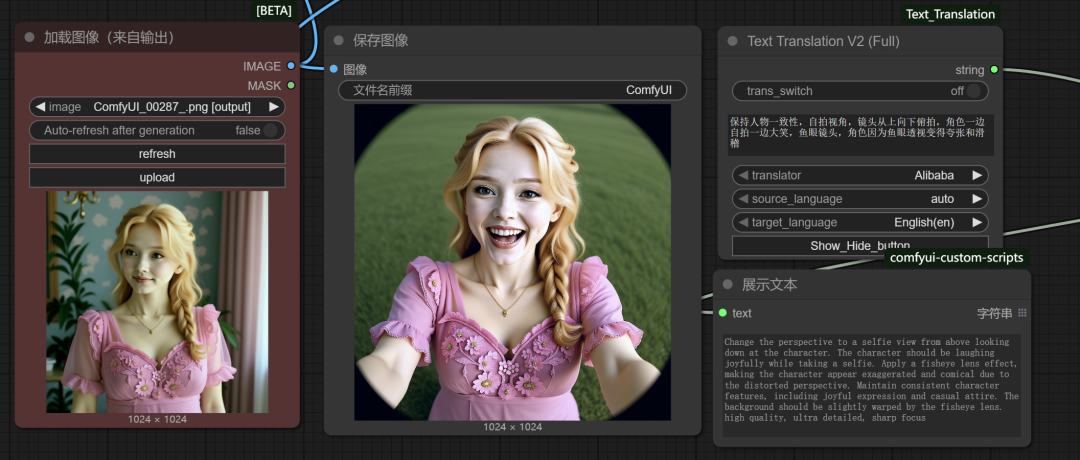Click 1024 × 1024 label under saved image
Viewport: 1080px width, 460px height.
click(x=512, y=427)
